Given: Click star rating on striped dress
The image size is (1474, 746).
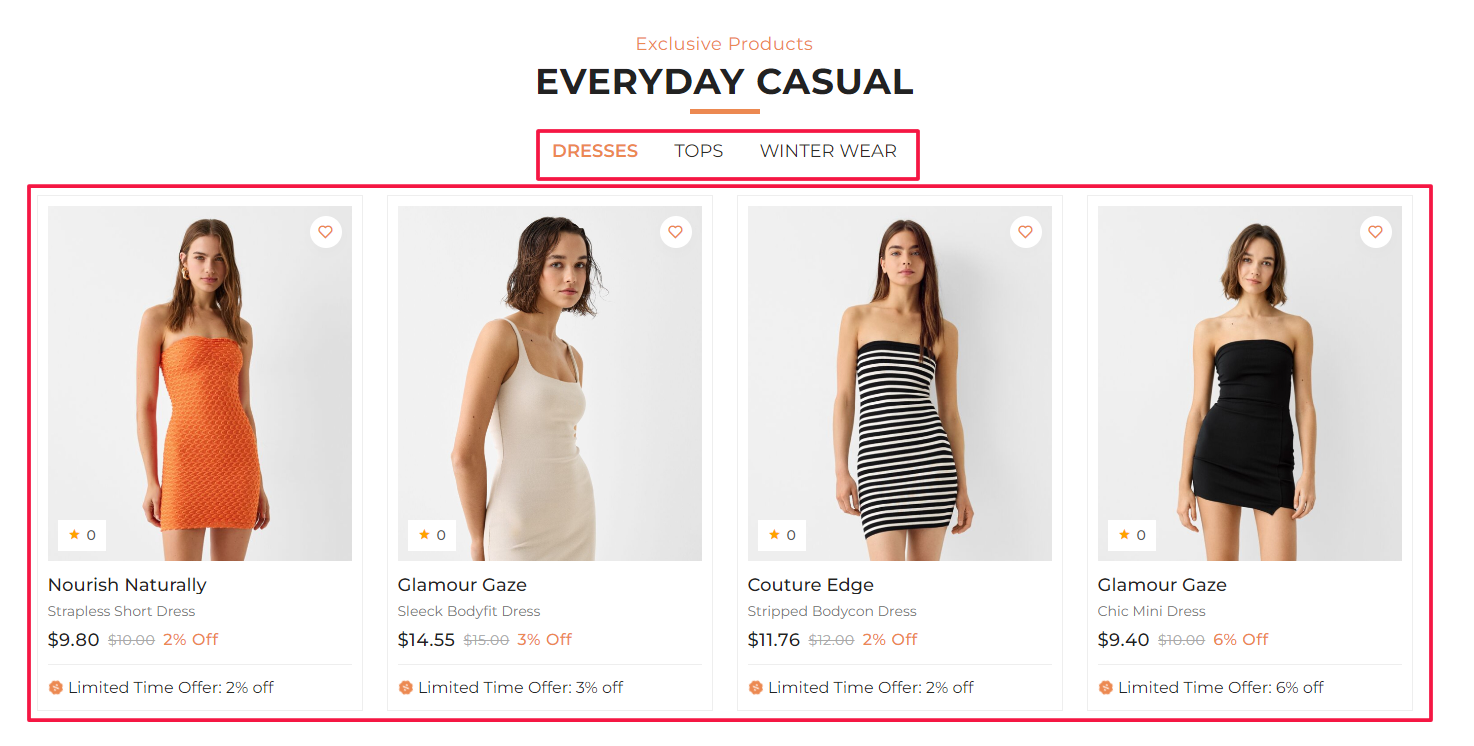Looking at the screenshot, I should click(782, 535).
